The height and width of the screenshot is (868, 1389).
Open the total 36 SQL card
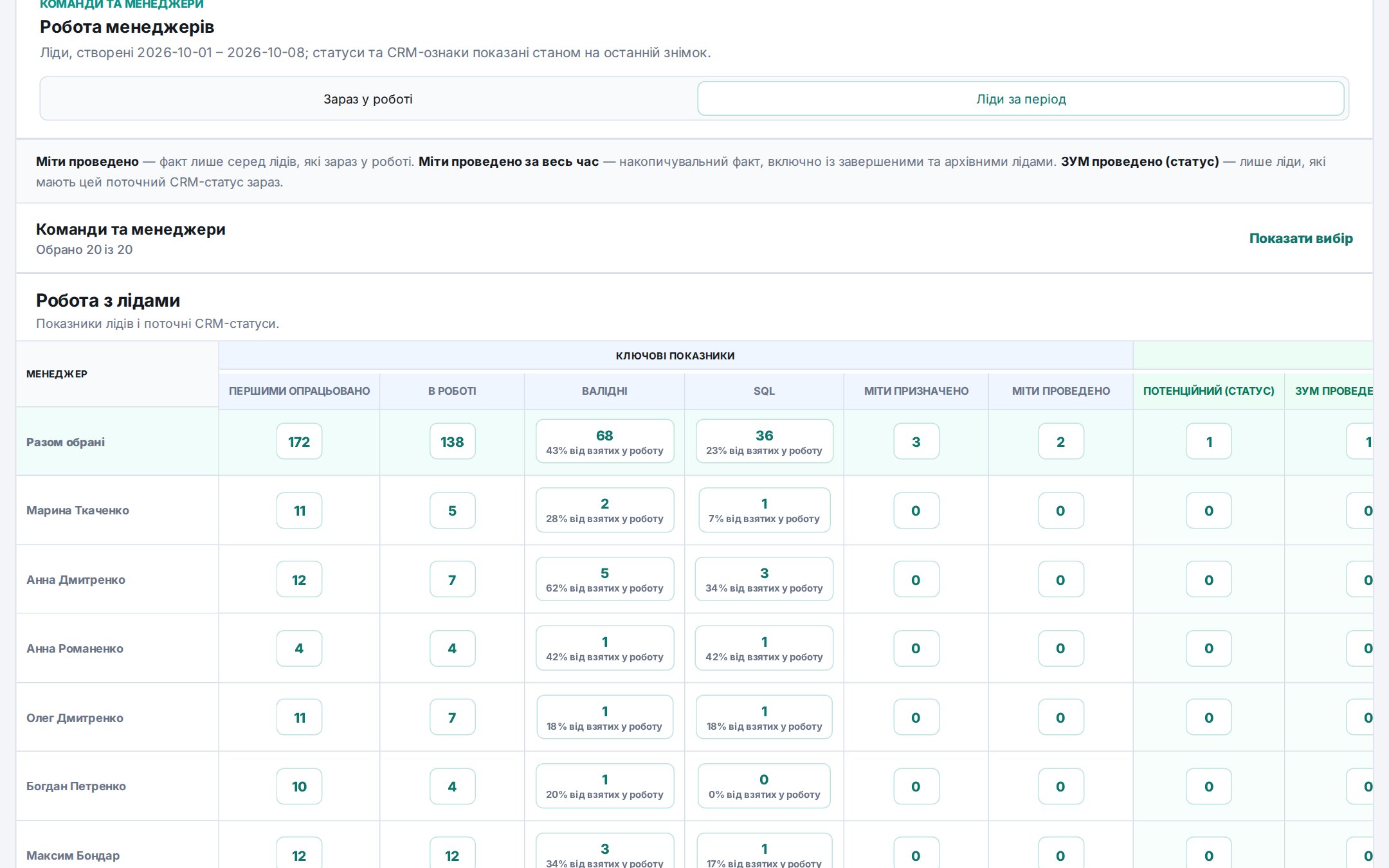pos(764,442)
